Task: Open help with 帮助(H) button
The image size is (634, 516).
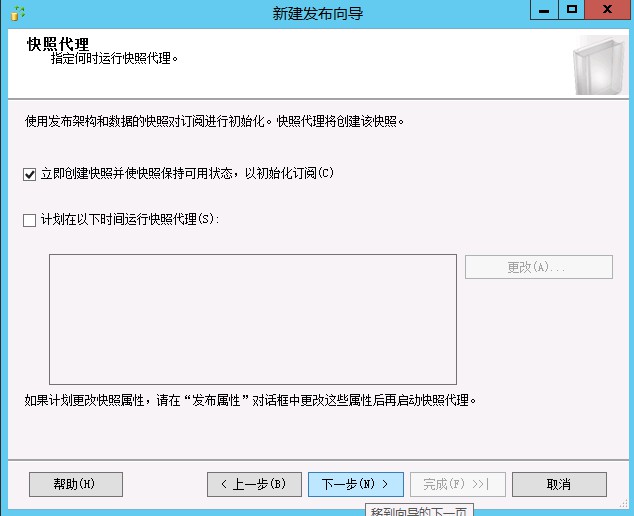Action: [x=75, y=484]
